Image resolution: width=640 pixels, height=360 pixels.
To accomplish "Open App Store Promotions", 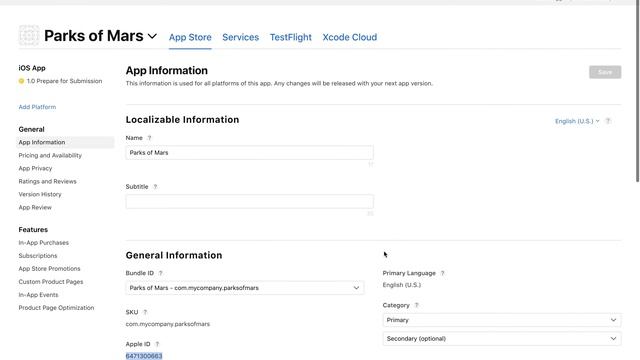I will 49,269.
